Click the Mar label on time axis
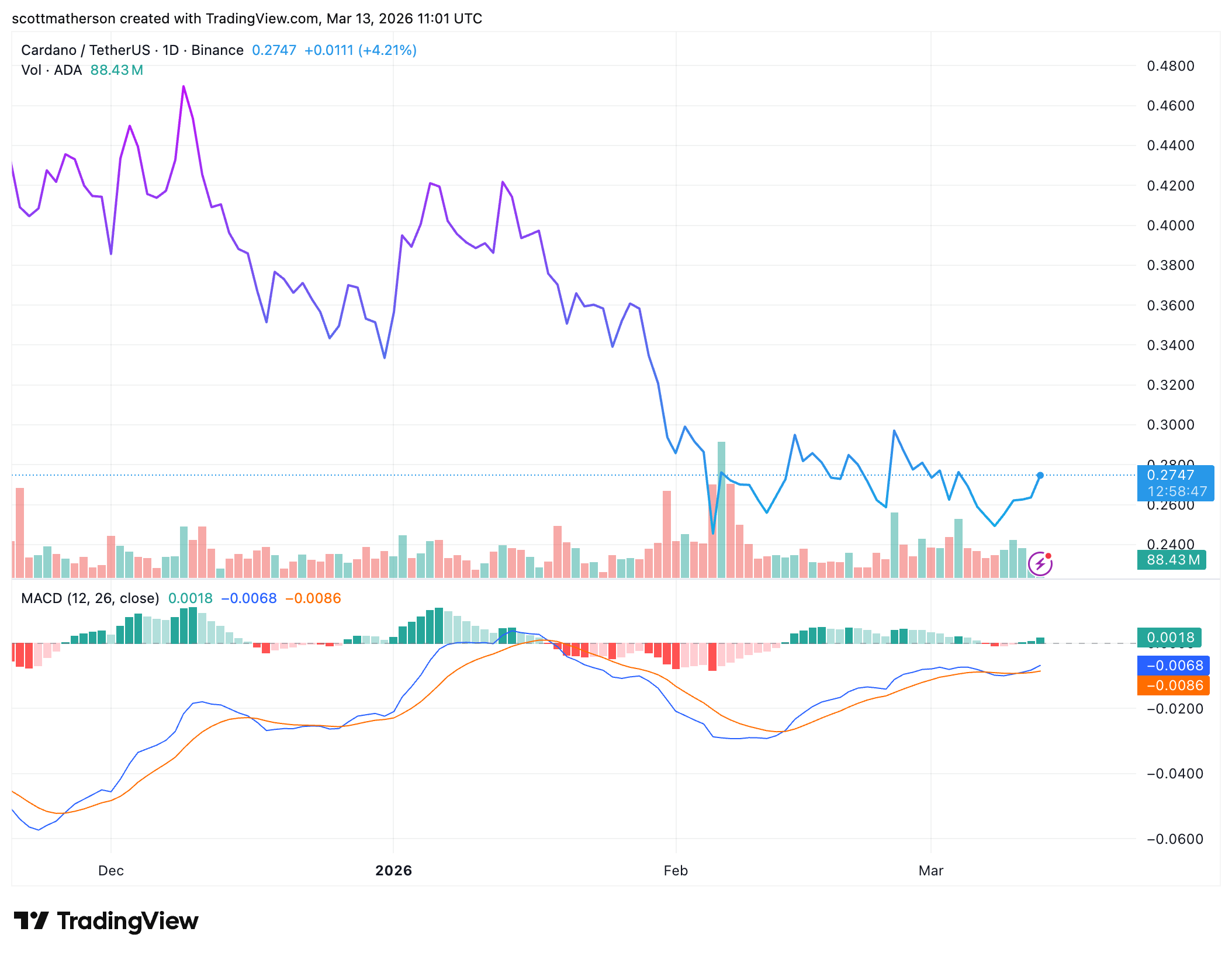 (930, 871)
